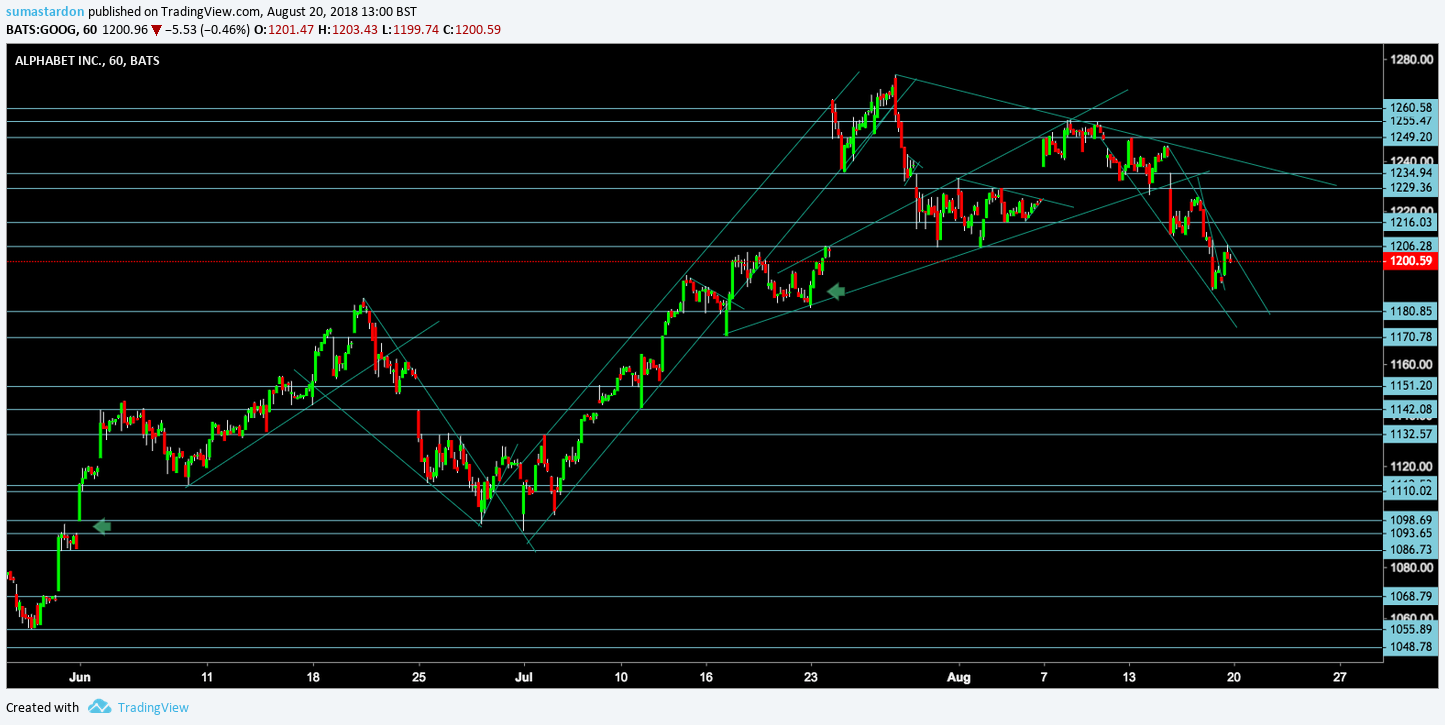Click the 1142.08 price level label

click(1411, 409)
